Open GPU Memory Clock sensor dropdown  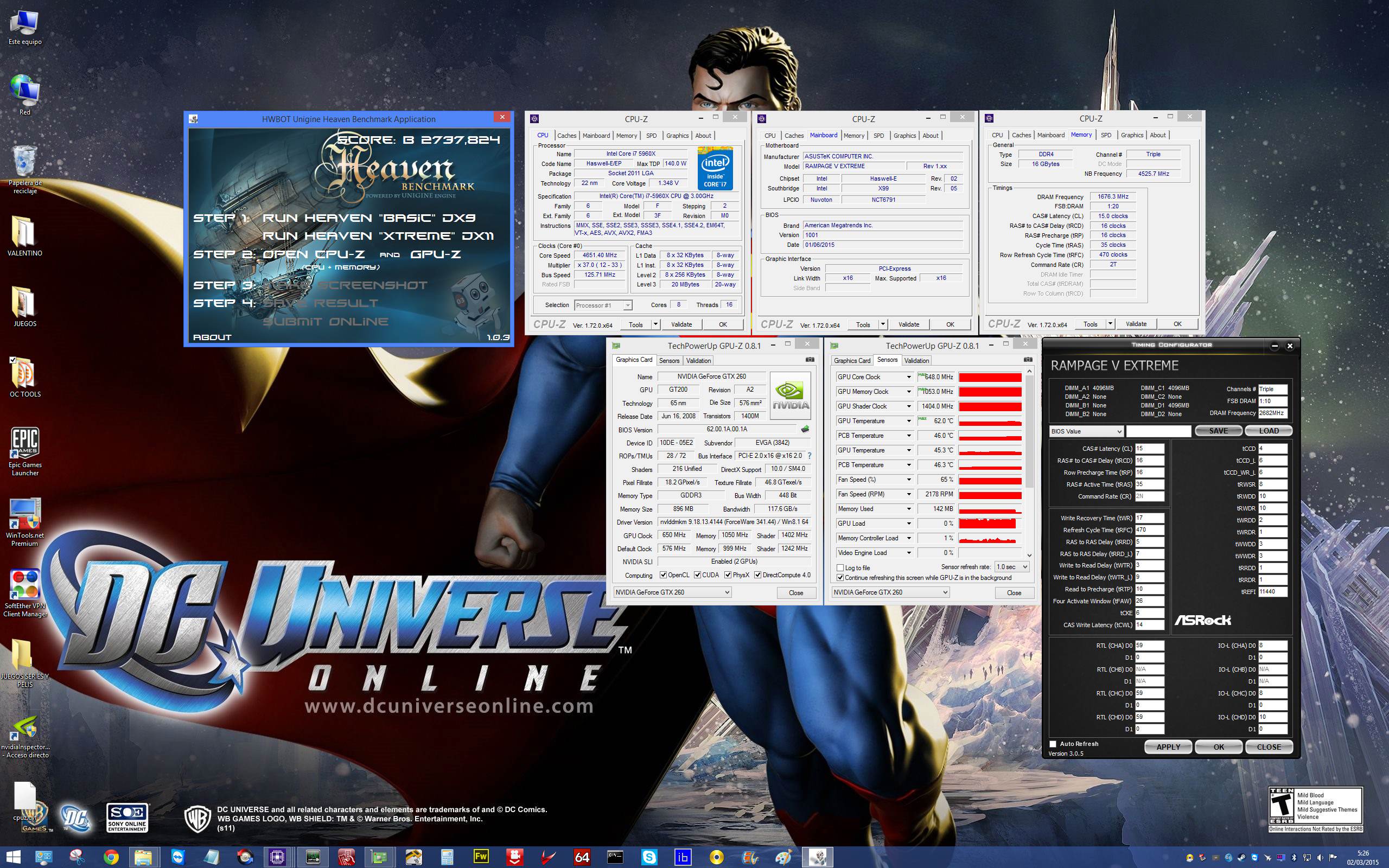click(x=909, y=392)
